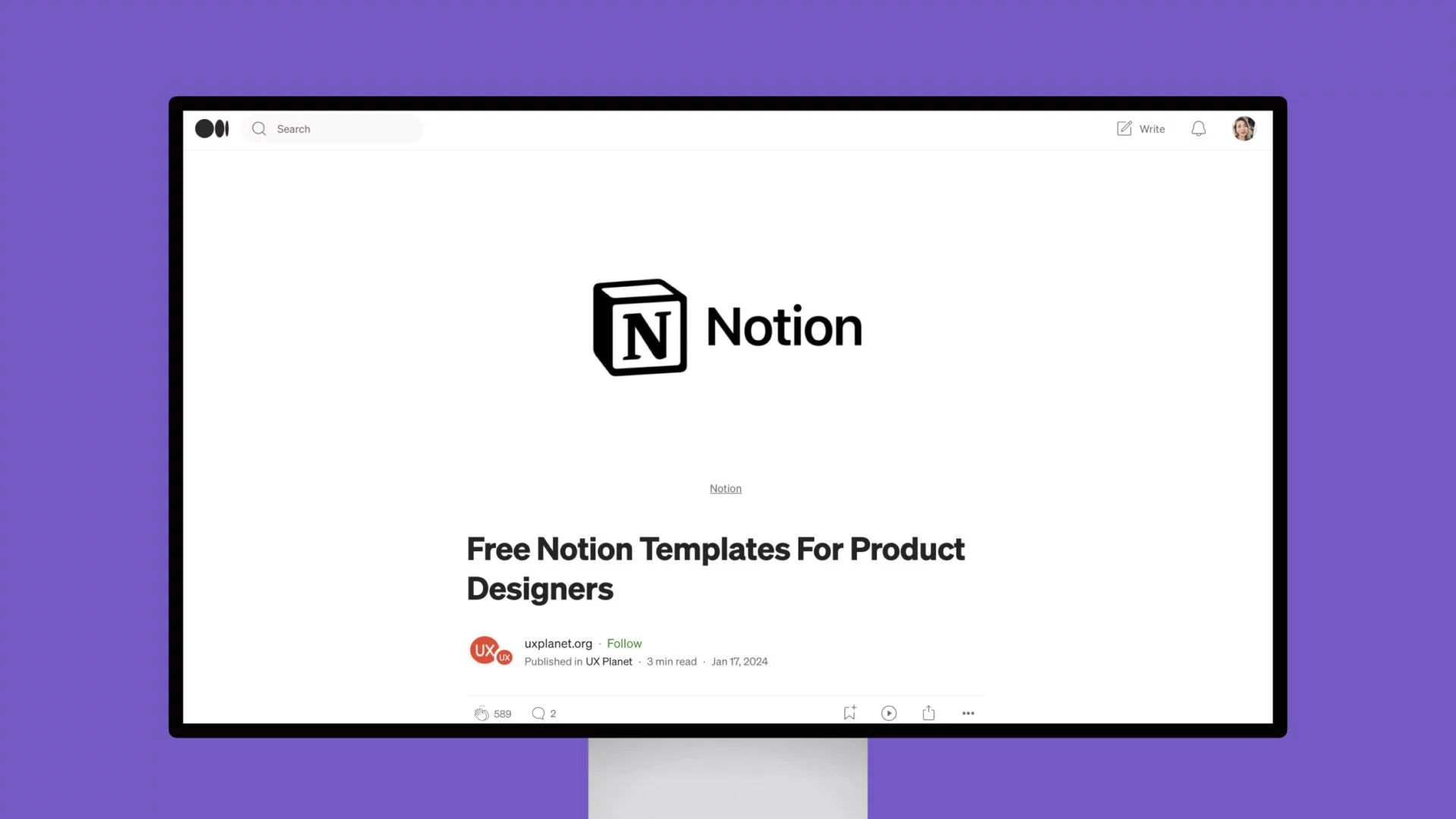Click the listen/play button icon
Screen dimensions: 1456x819
pyautogui.click(x=888, y=713)
